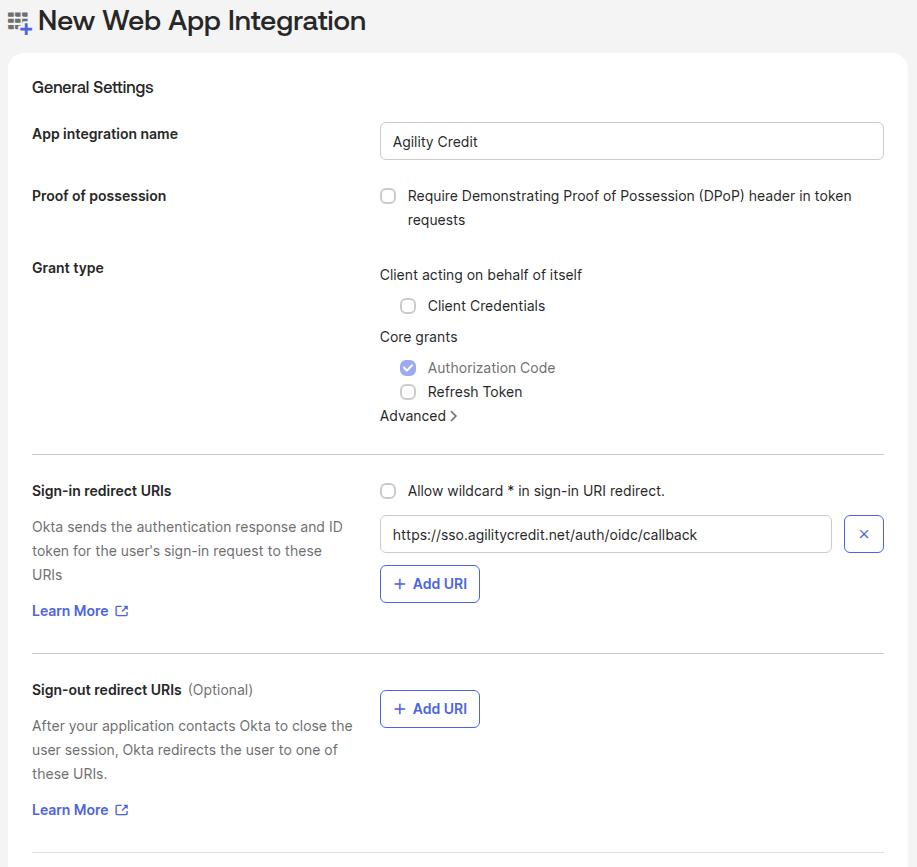Click Client acting on behalf of itself text

point(481,275)
